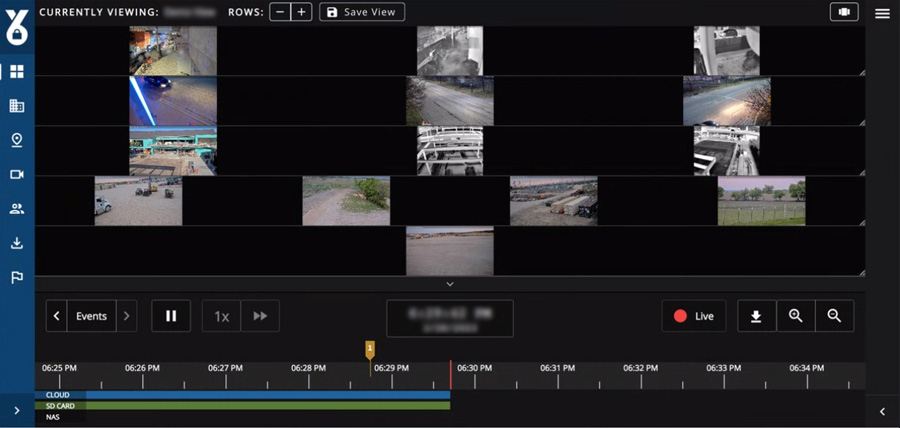
Task: Collapse the right panel with the bottom chevron
Action: point(882,411)
